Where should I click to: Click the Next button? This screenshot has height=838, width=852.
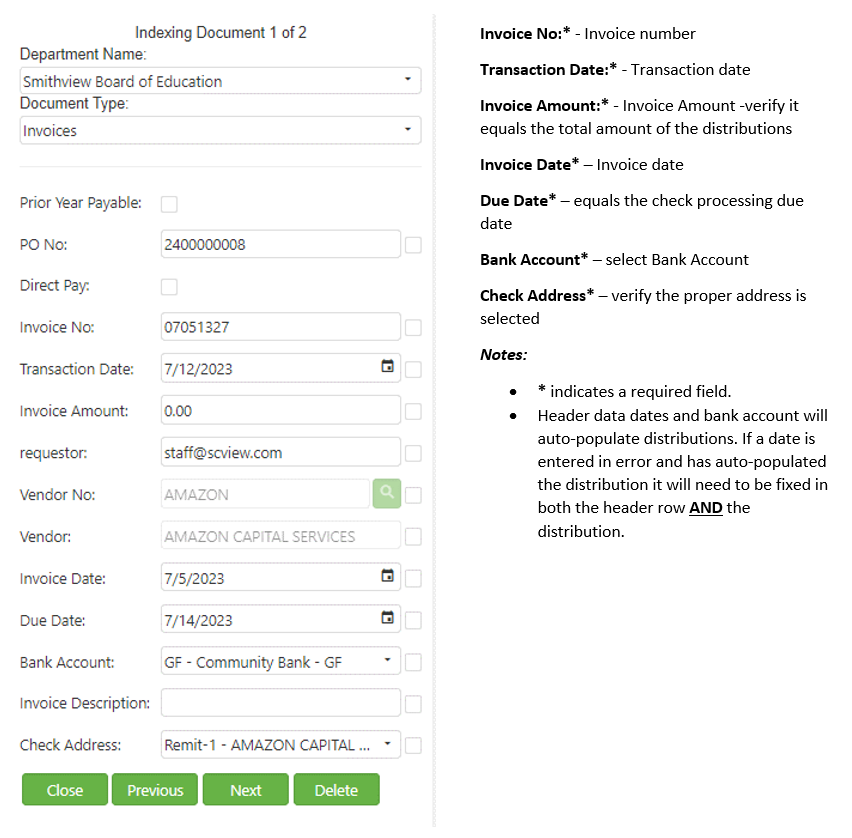coord(245,790)
